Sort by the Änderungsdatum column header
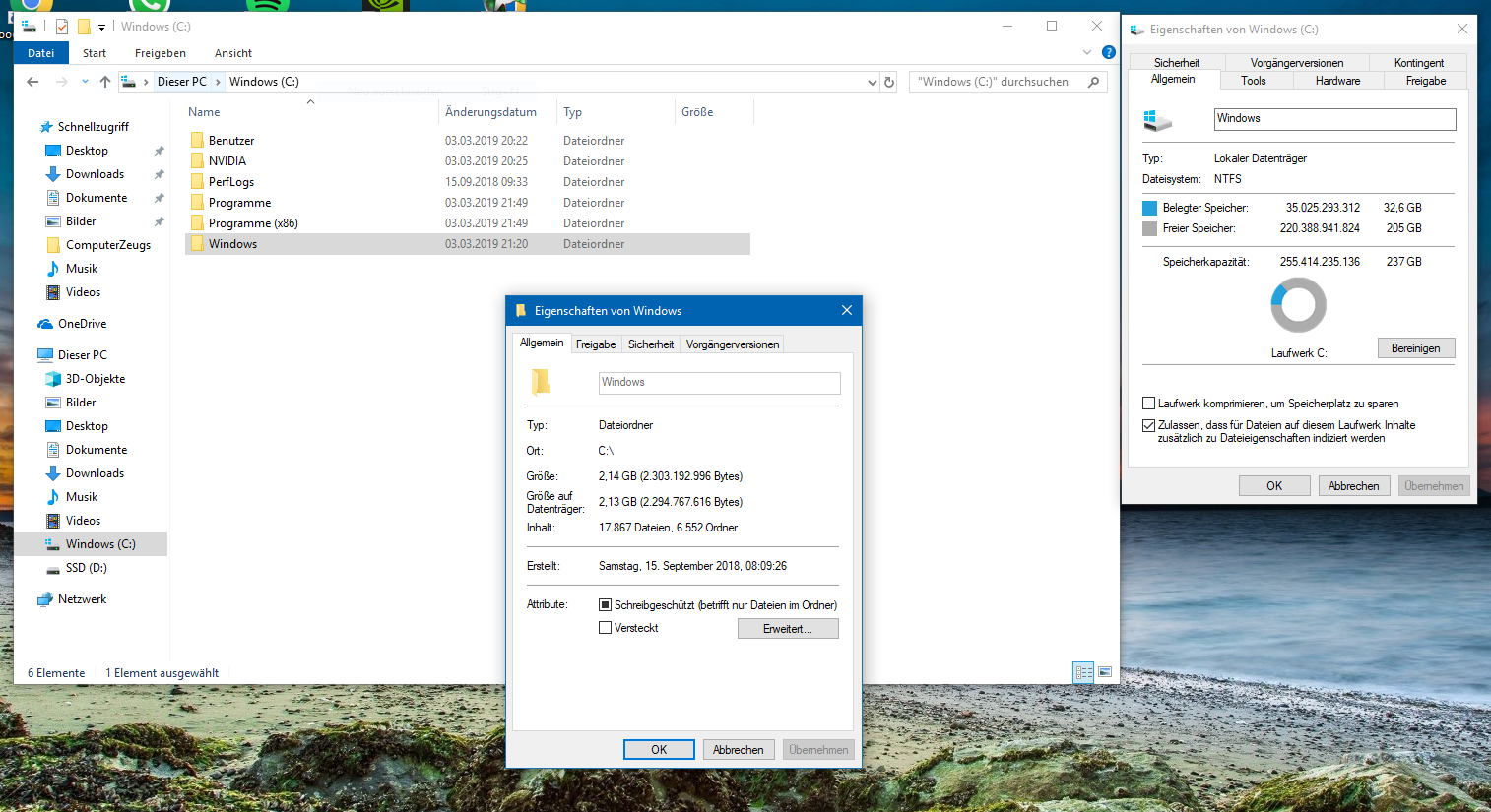 (x=490, y=112)
